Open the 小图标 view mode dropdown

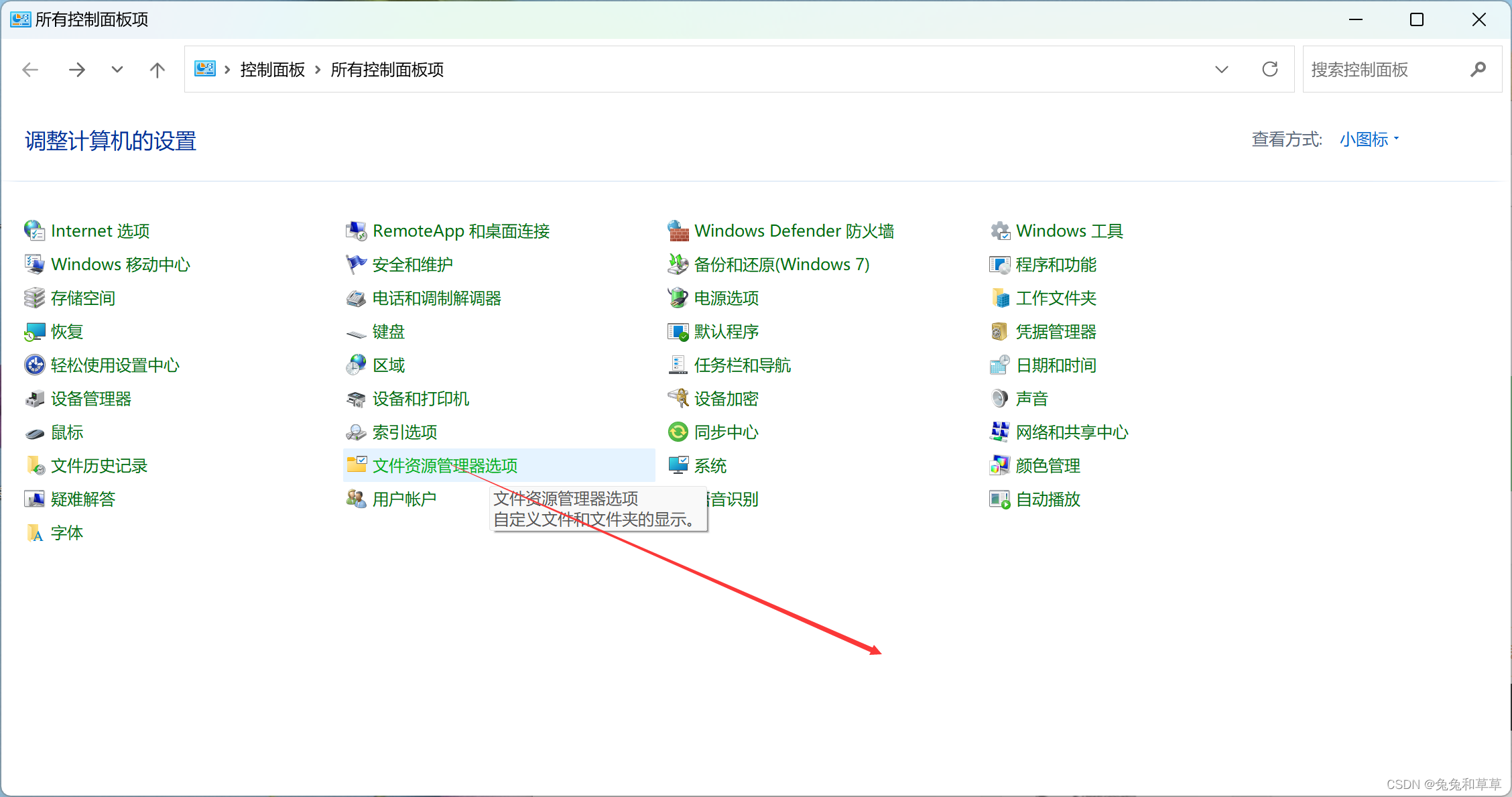tap(1367, 139)
